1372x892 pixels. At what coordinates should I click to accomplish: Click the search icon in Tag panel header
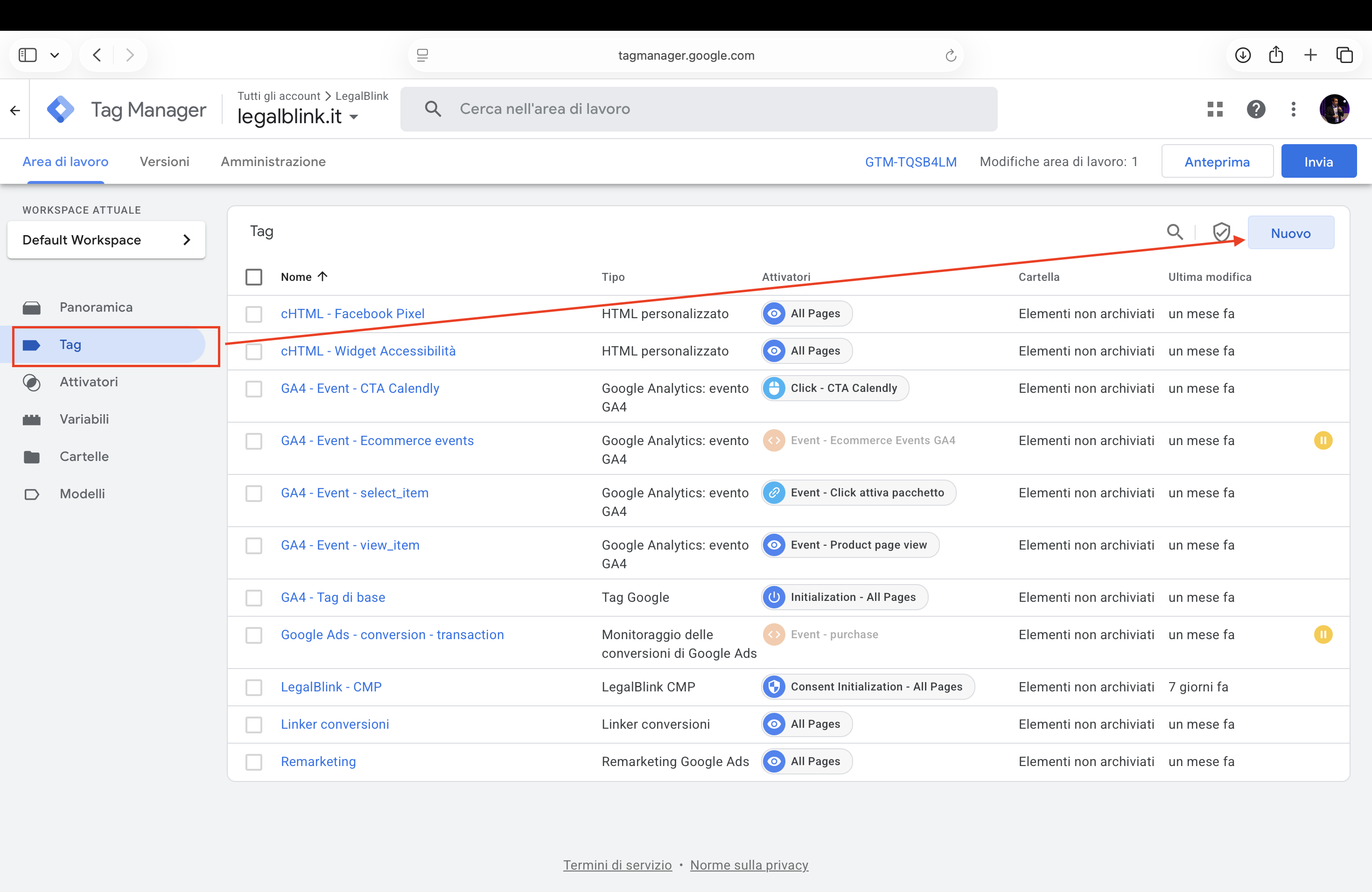pyautogui.click(x=1174, y=232)
